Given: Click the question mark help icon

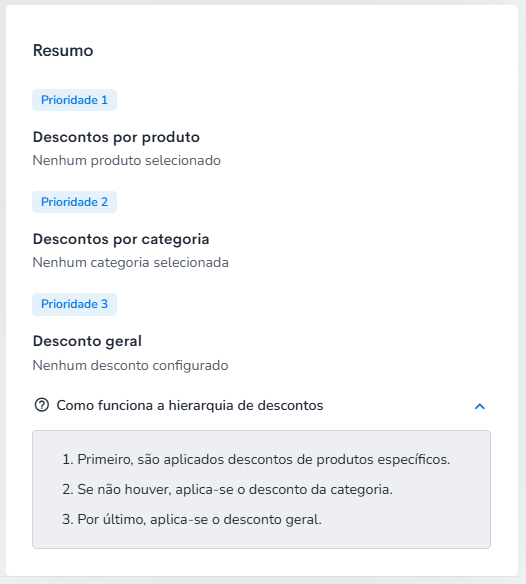Looking at the screenshot, I should pyautogui.click(x=41, y=405).
